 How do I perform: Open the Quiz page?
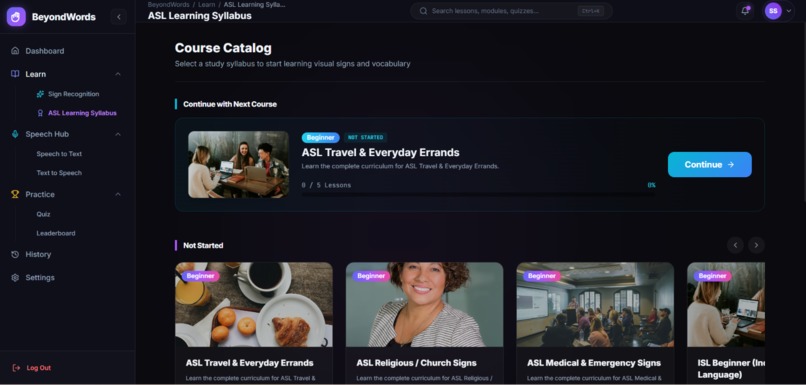[43, 214]
